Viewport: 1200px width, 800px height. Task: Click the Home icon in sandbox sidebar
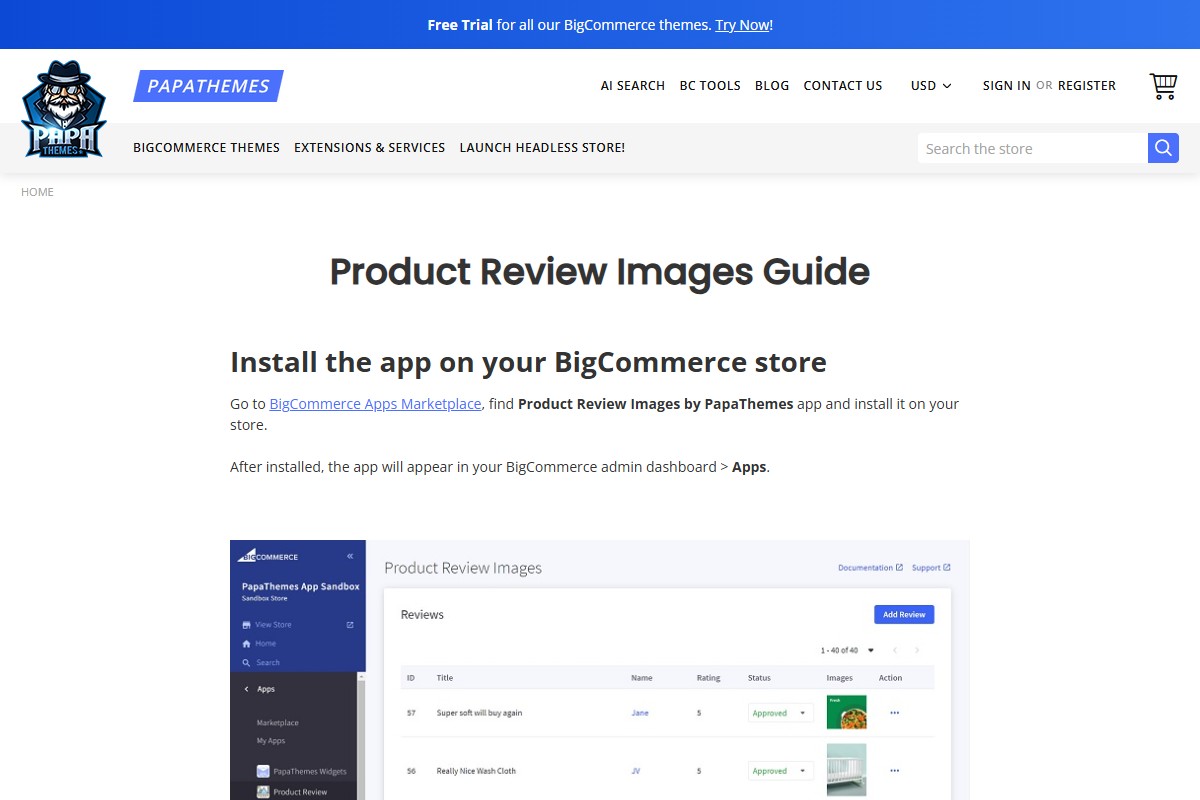[245, 643]
